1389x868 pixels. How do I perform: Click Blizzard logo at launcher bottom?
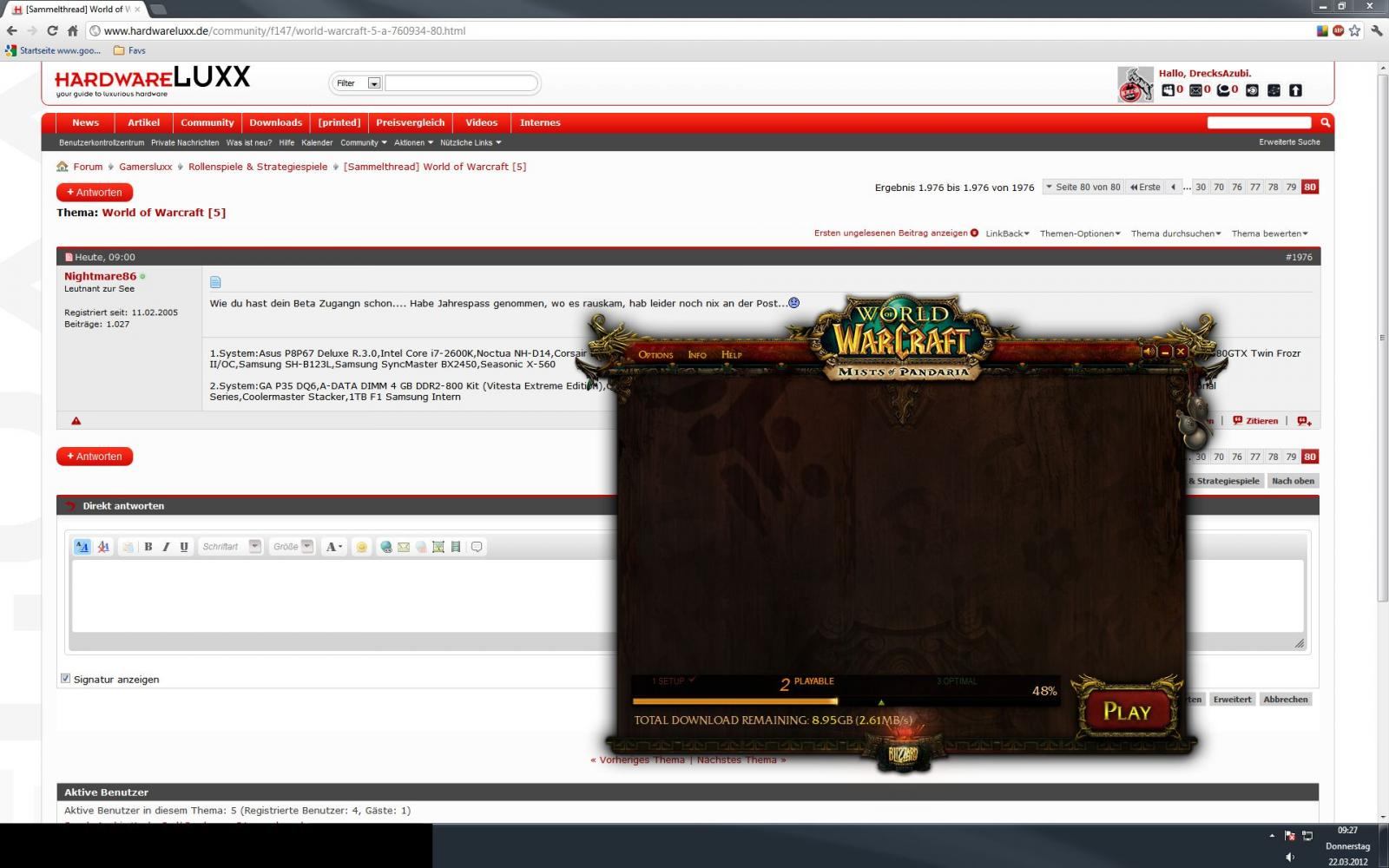coord(903,754)
